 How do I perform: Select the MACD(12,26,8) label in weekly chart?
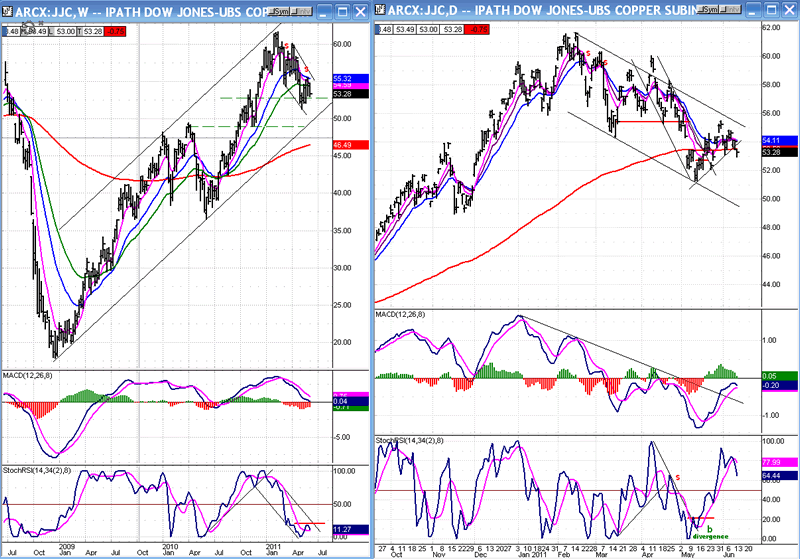click(x=27, y=375)
